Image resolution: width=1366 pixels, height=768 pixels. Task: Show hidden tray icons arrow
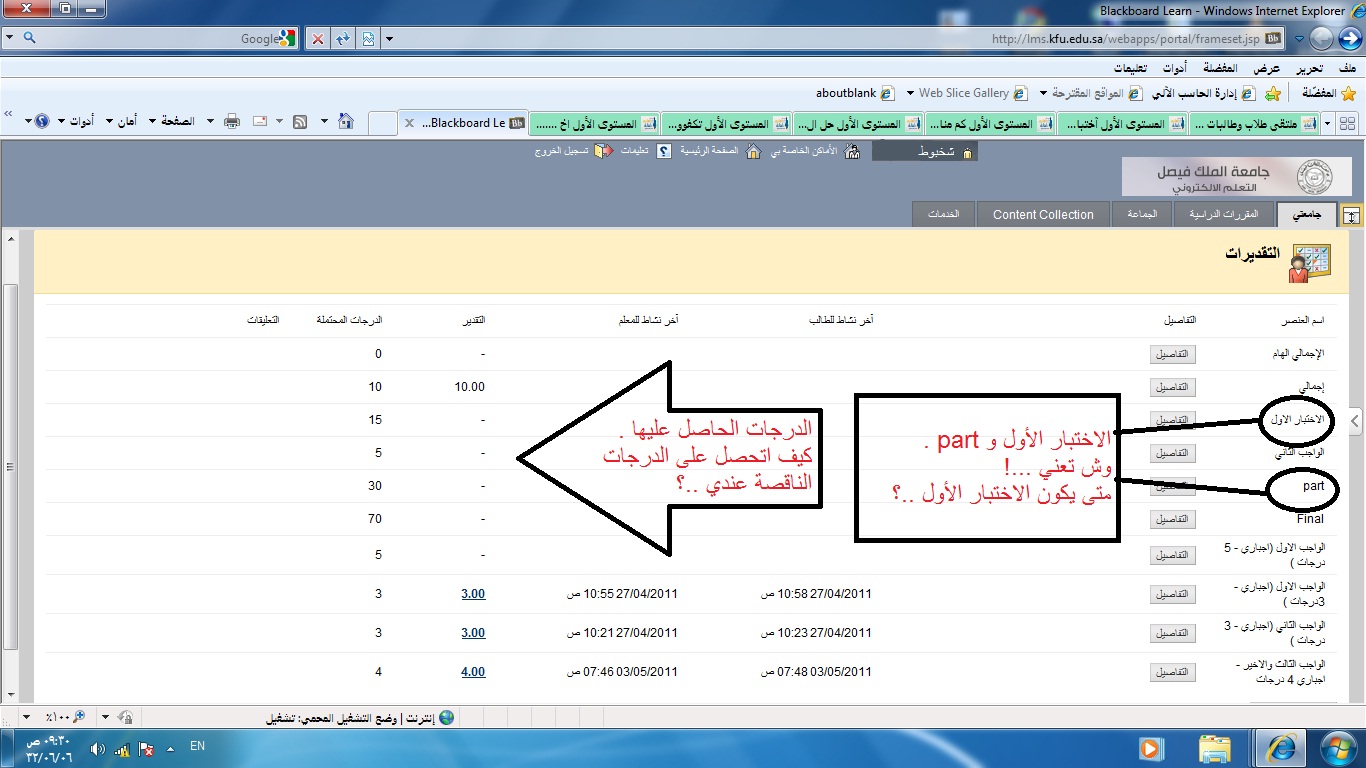[x=169, y=748]
